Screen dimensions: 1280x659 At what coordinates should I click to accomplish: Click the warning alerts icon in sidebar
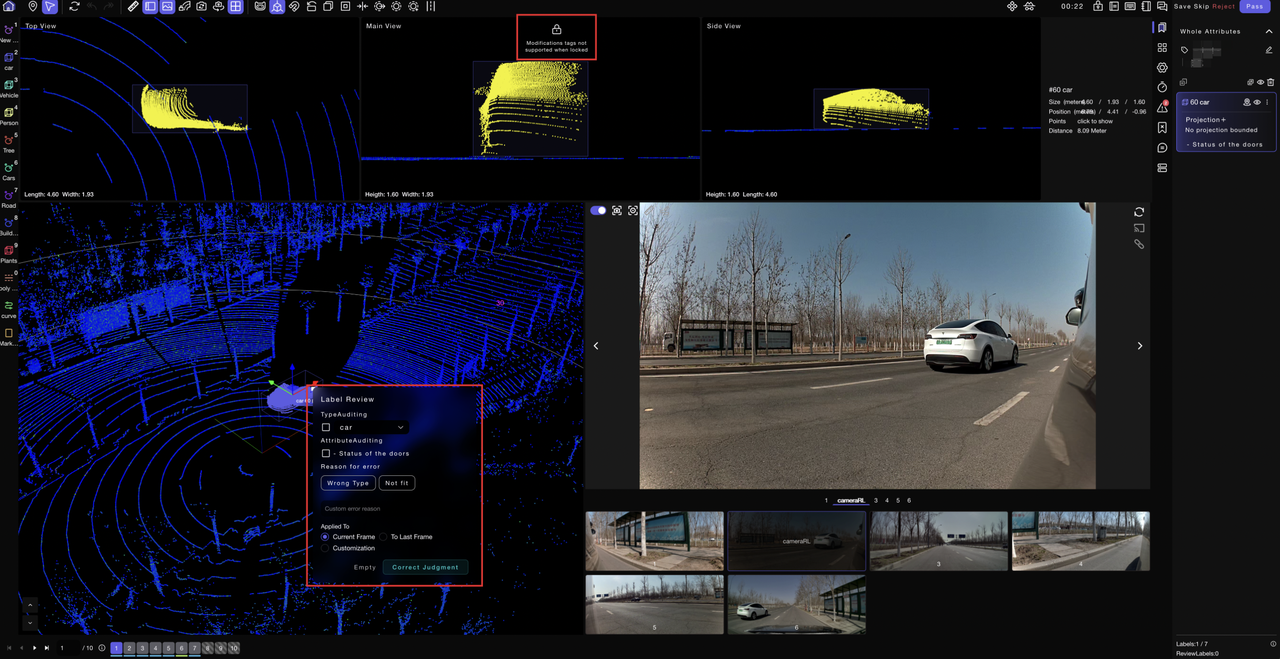[x=1162, y=107]
